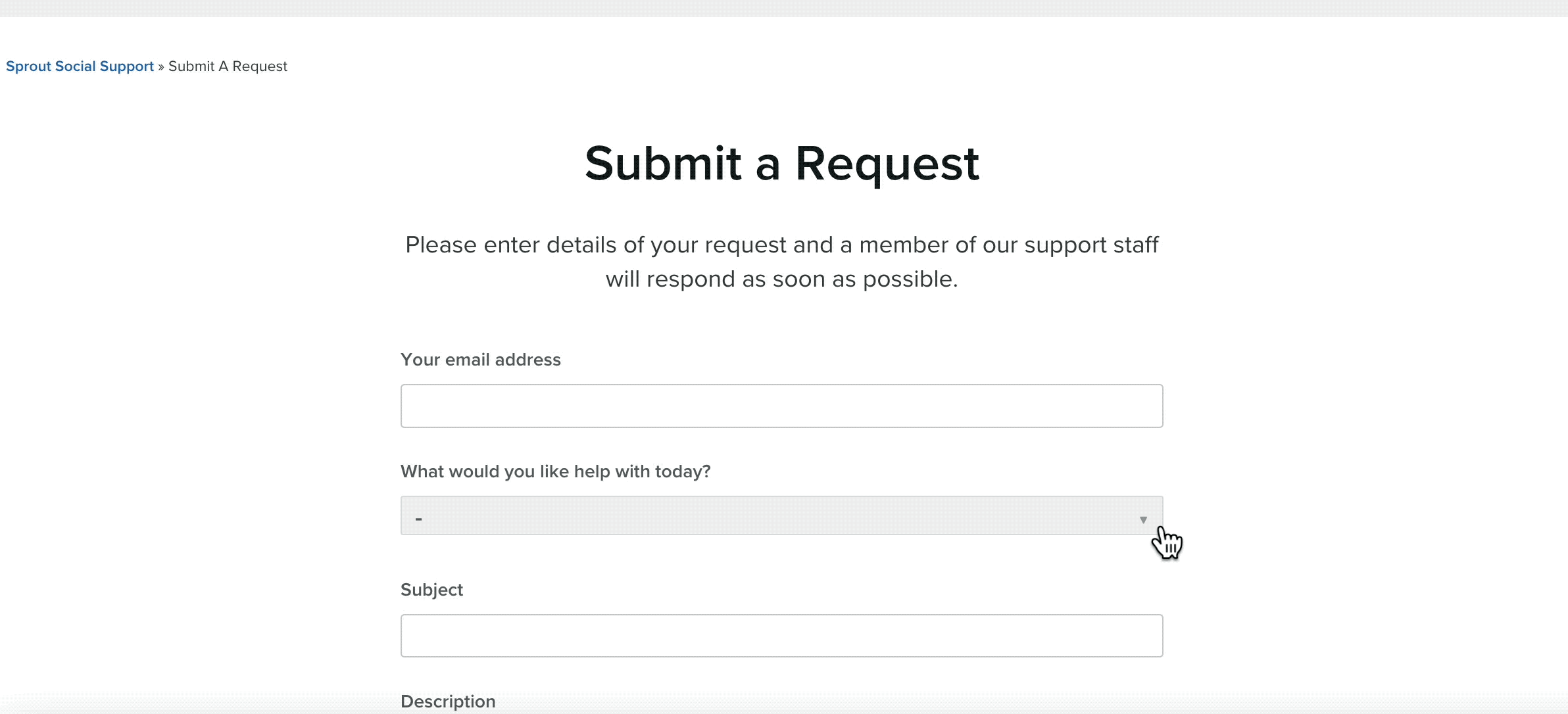Click the Subject field label
The width and height of the screenshot is (1568, 714).
[x=431, y=590]
